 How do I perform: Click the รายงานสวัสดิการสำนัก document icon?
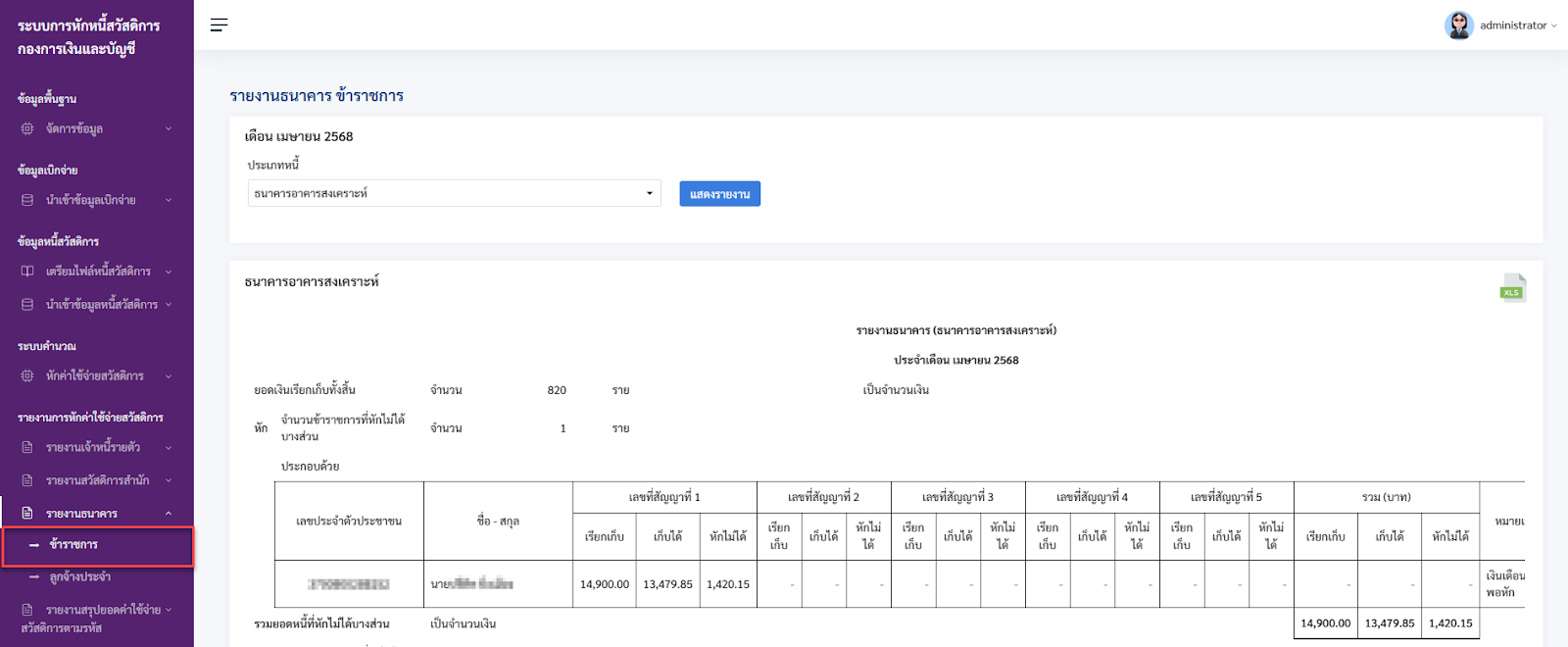27,480
